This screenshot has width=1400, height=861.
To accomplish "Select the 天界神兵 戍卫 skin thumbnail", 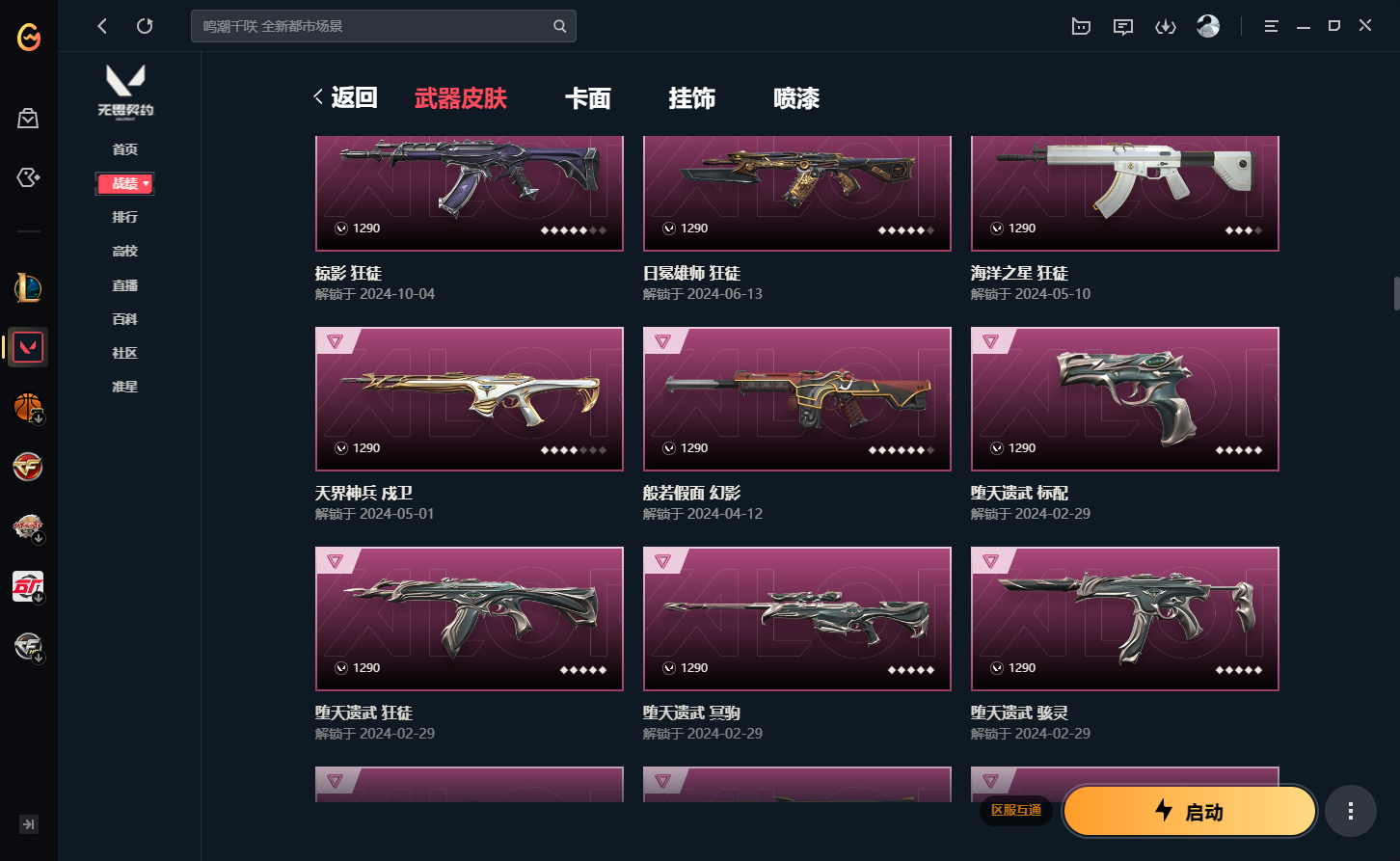I will pos(470,399).
